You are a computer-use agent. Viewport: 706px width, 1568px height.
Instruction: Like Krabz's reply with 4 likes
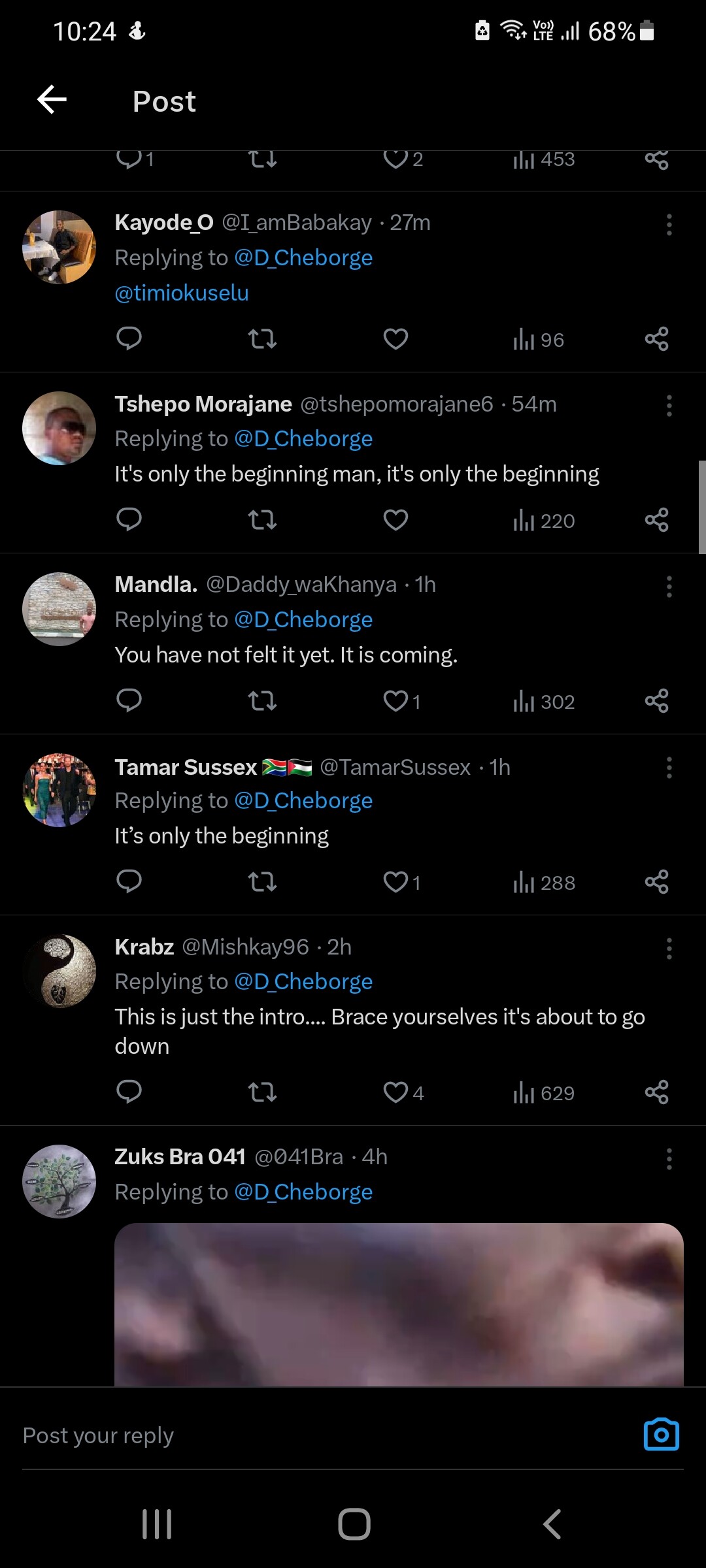395,1092
